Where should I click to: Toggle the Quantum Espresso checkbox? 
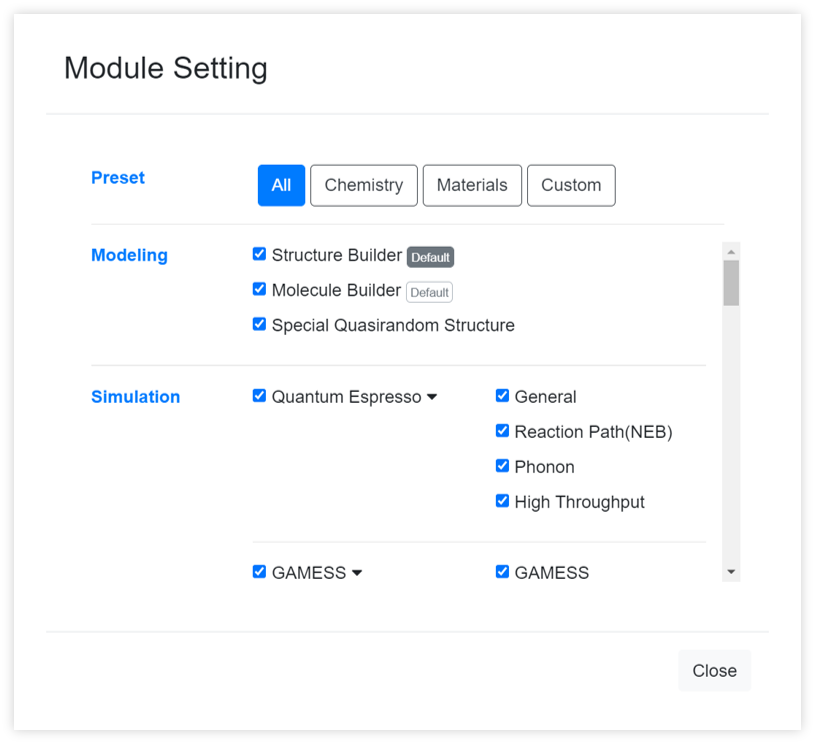[259, 396]
